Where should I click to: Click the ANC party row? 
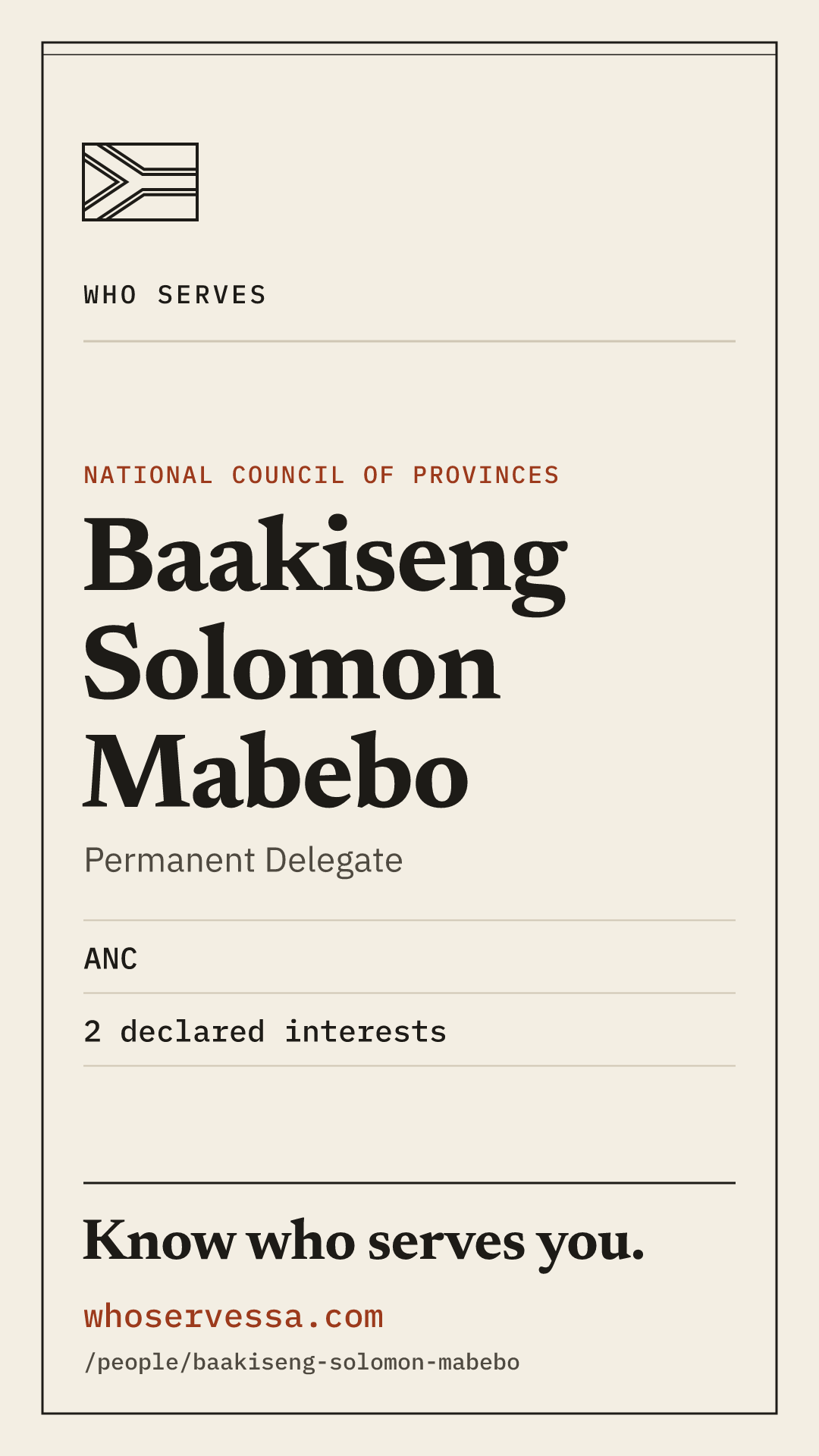[x=409, y=958]
